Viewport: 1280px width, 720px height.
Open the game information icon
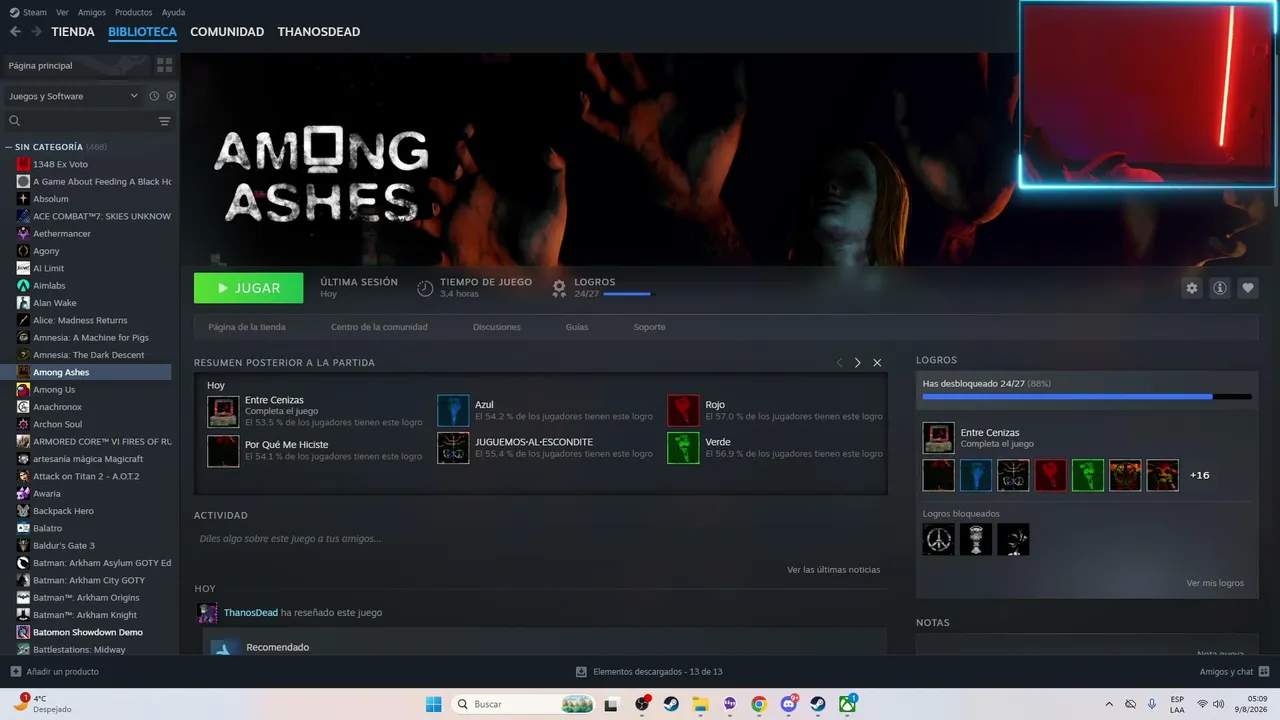[x=1220, y=288]
